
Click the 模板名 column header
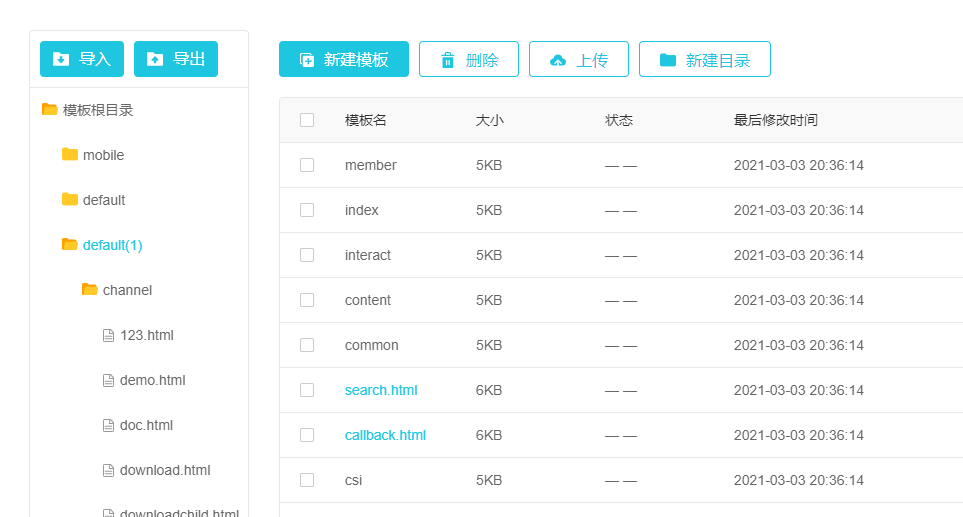tap(366, 120)
